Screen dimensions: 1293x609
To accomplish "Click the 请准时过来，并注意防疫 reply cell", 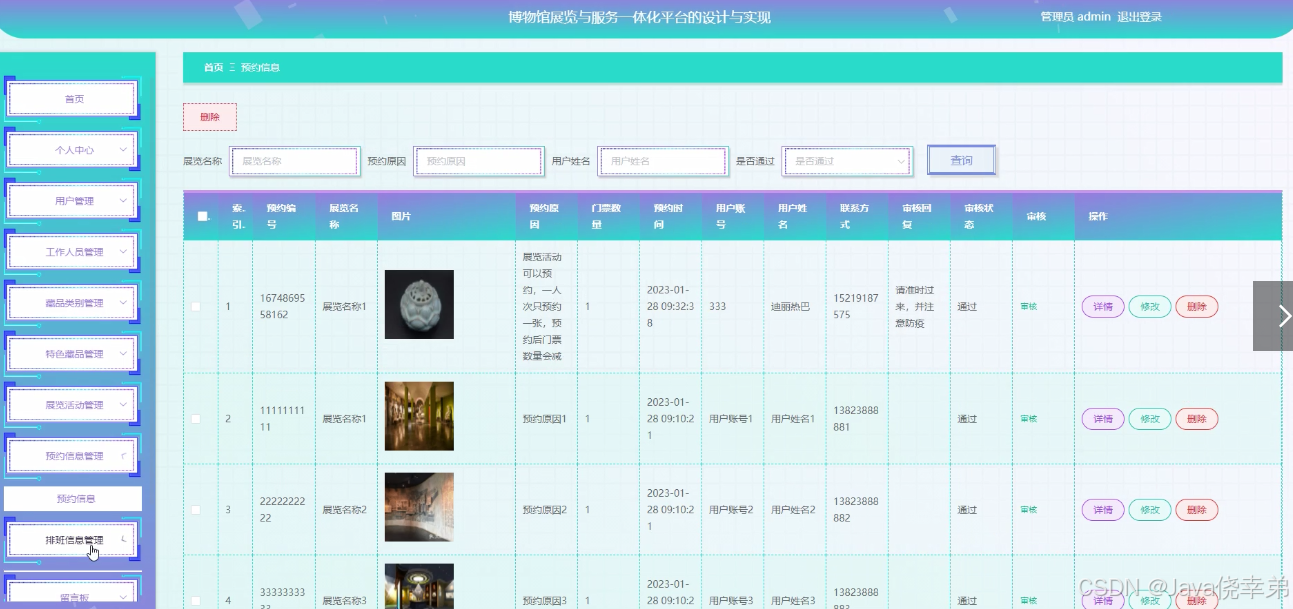I will click(x=917, y=306).
